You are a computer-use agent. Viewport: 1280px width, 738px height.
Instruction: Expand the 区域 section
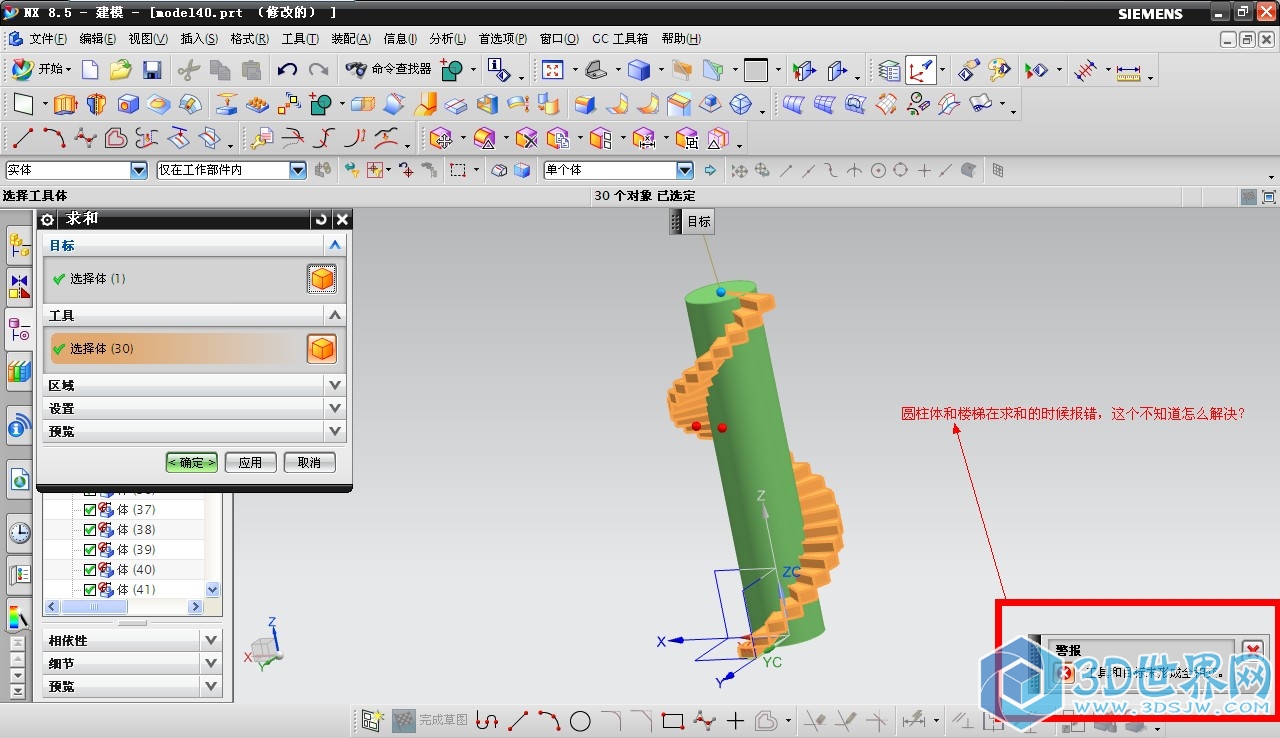pos(335,385)
